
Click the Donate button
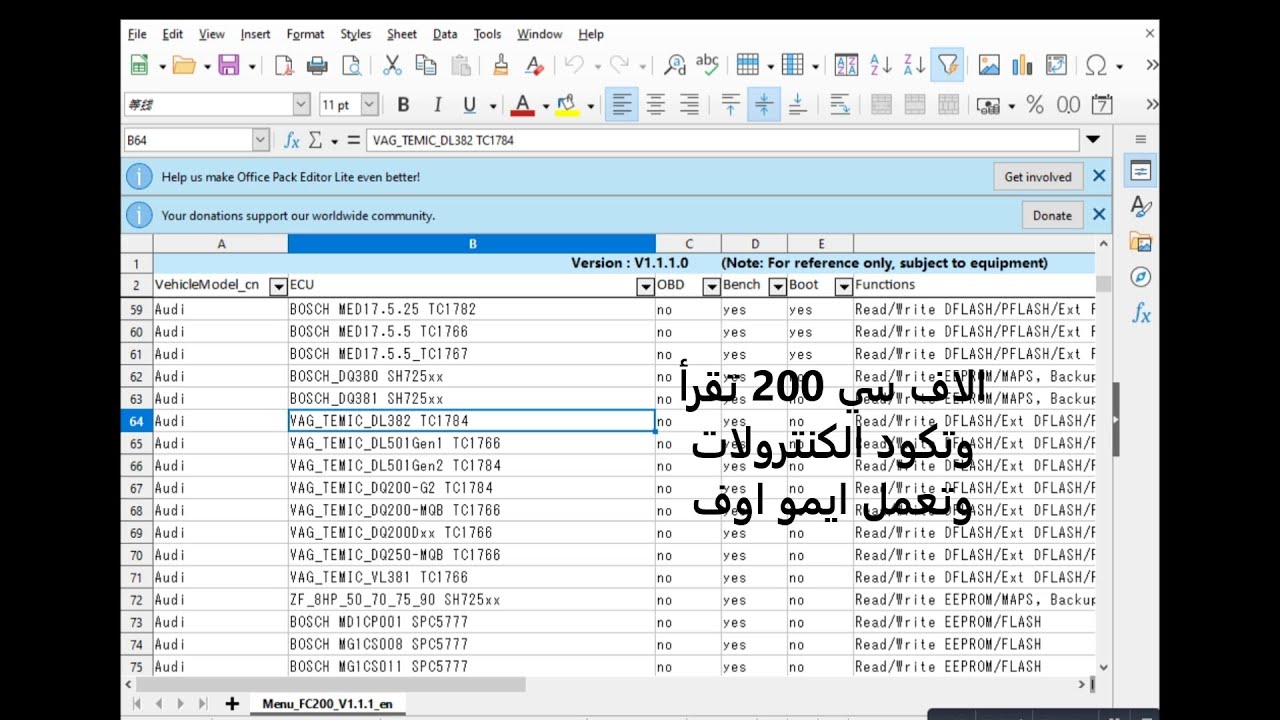[x=1052, y=215]
